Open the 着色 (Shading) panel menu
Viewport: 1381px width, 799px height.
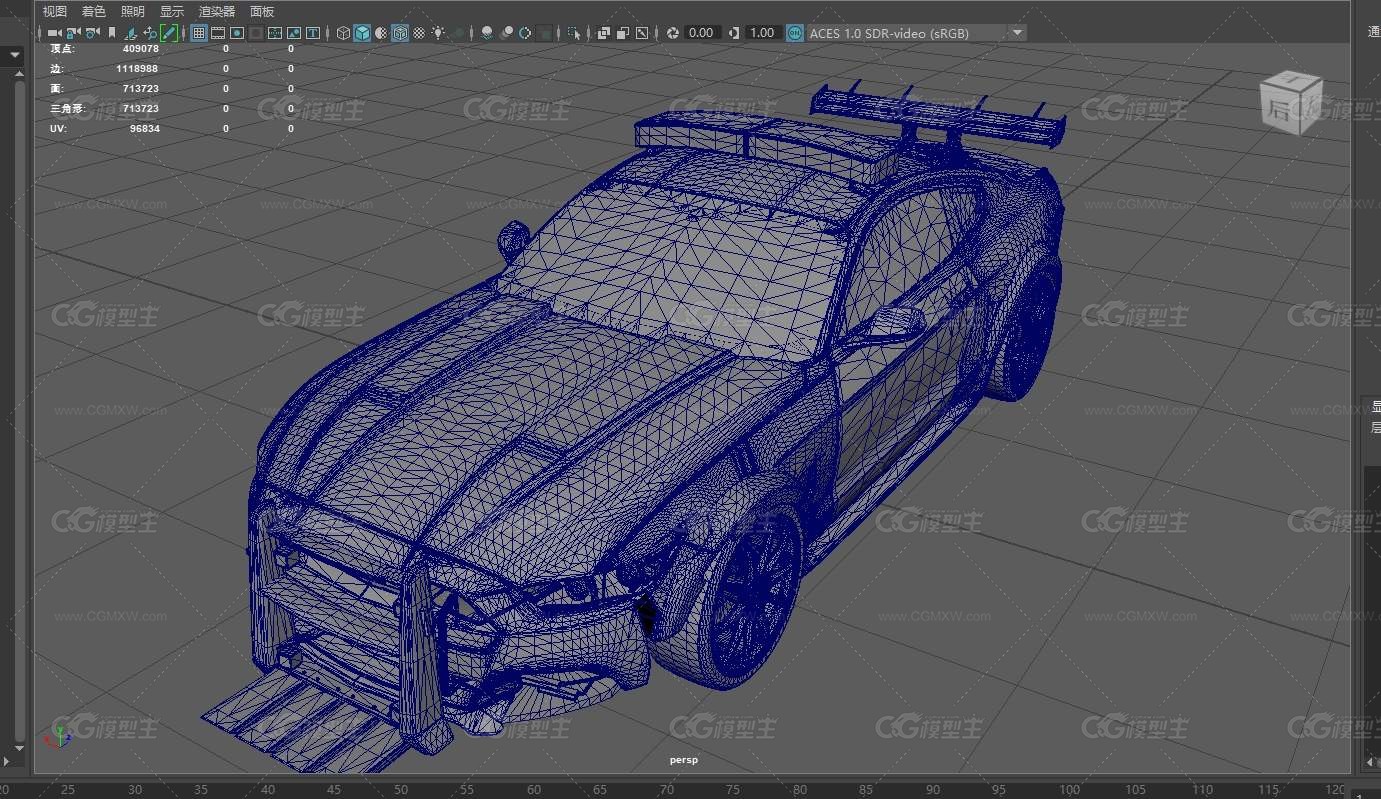point(94,11)
